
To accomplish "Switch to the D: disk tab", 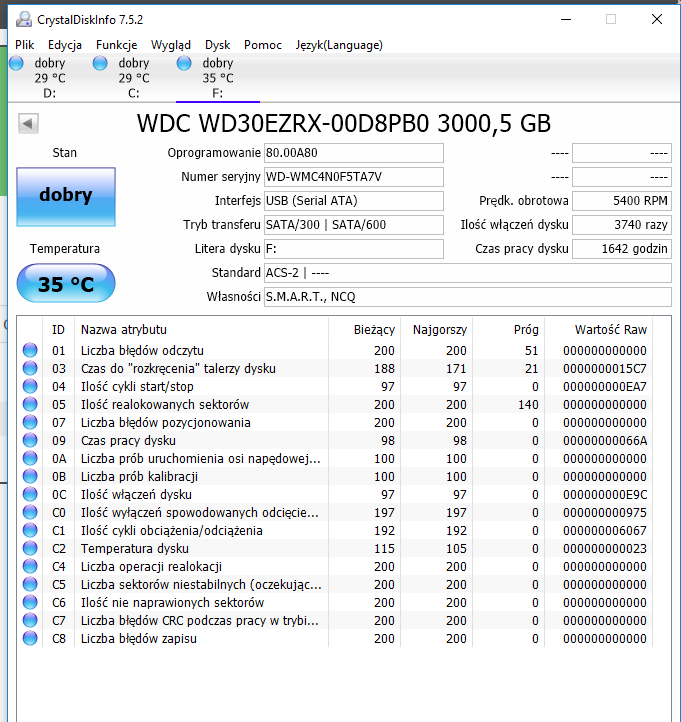I will [50, 77].
